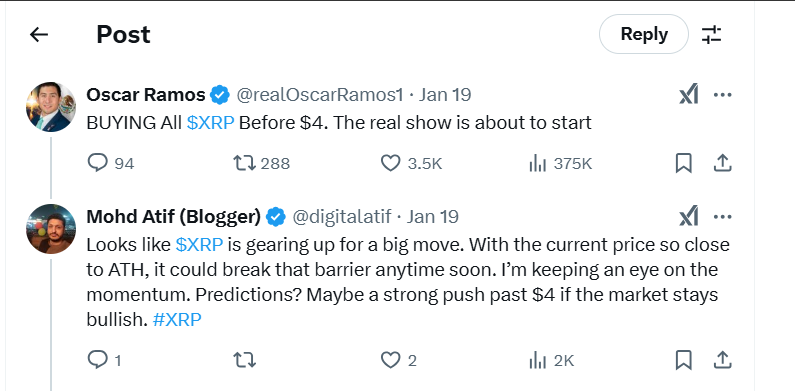Bookmark Oscar Ramos post

683,163
